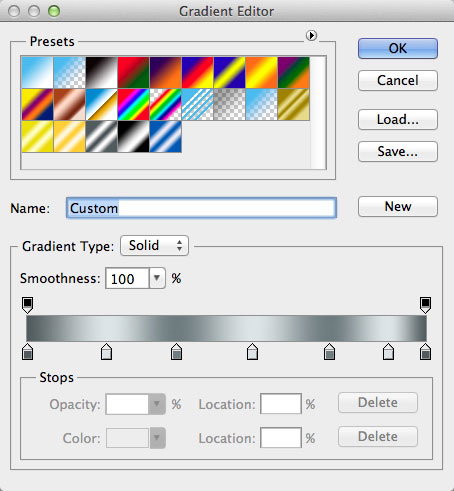Click the OK button
This screenshot has height=491, width=454.
tap(398, 48)
